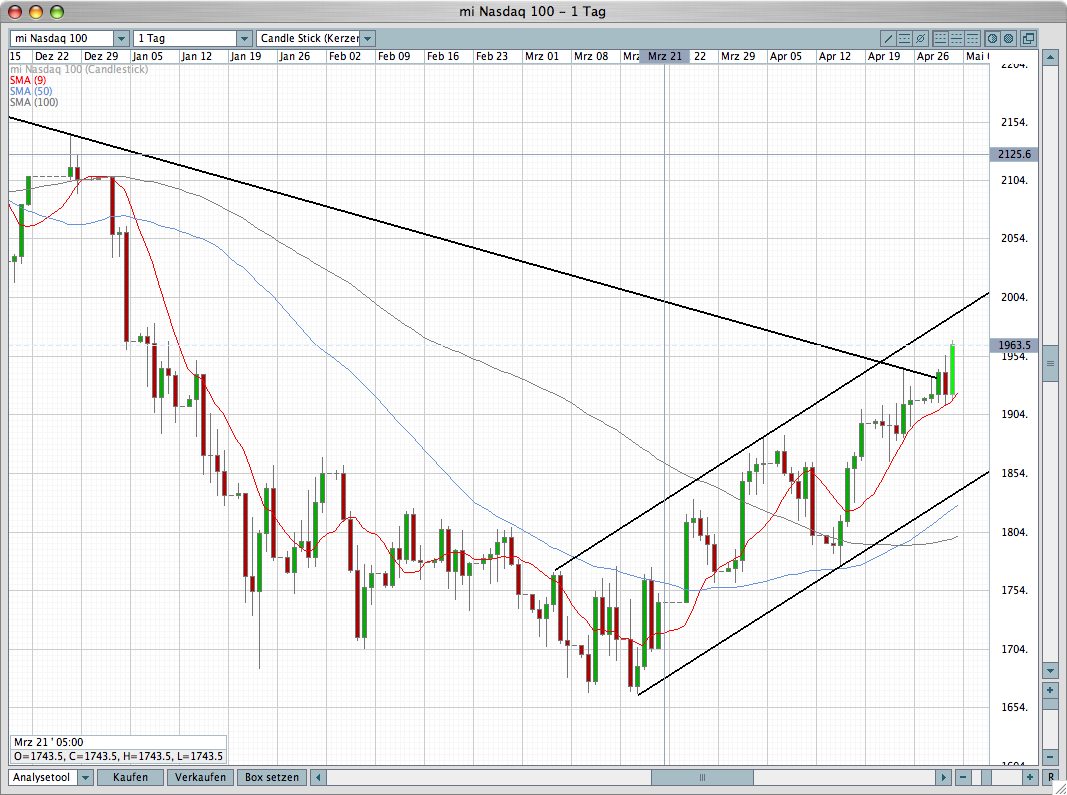Click the 1963.5 current price label

click(x=1014, y=345)
